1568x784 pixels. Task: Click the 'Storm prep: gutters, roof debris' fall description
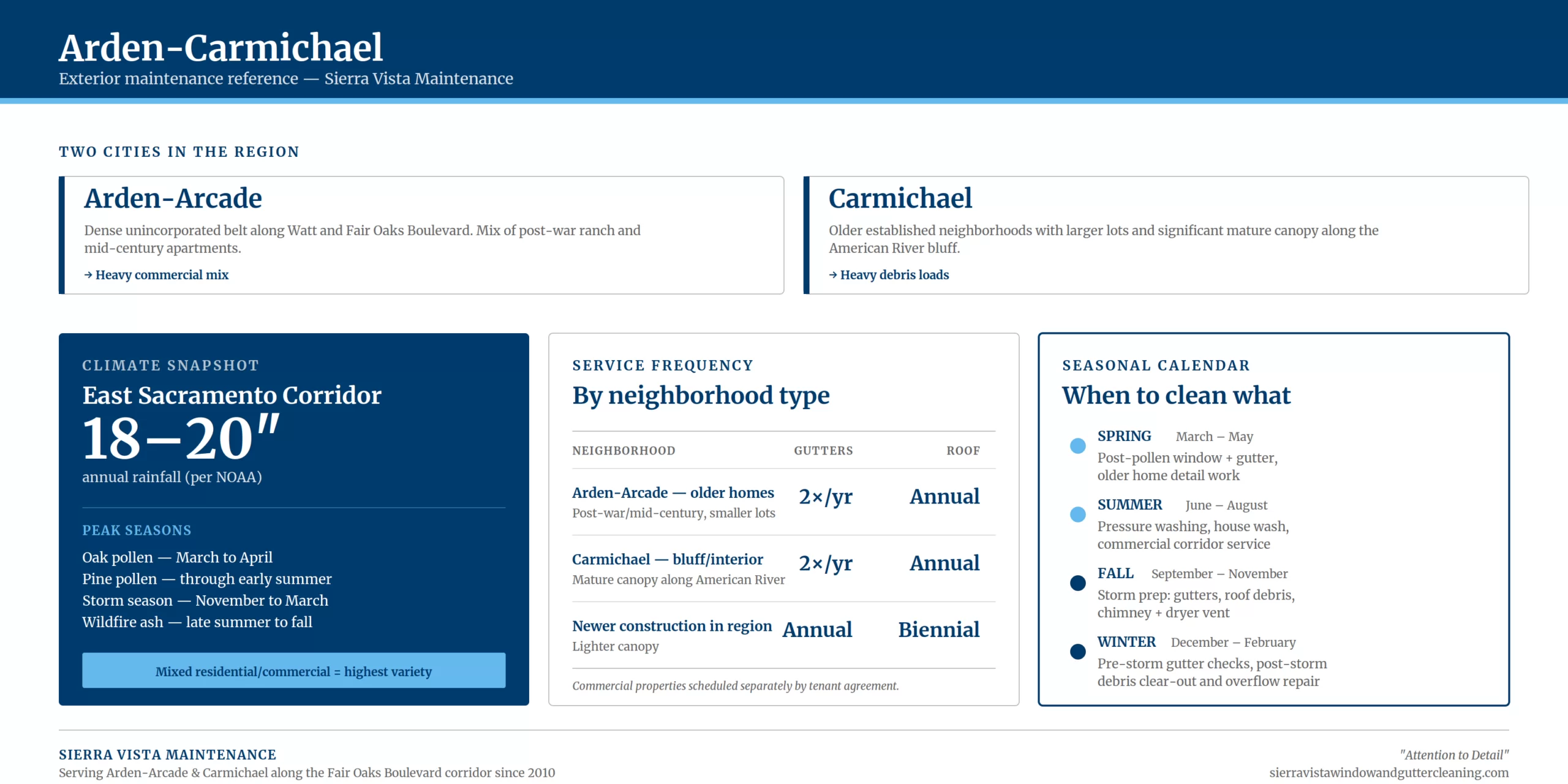(x=1196, y=604)
